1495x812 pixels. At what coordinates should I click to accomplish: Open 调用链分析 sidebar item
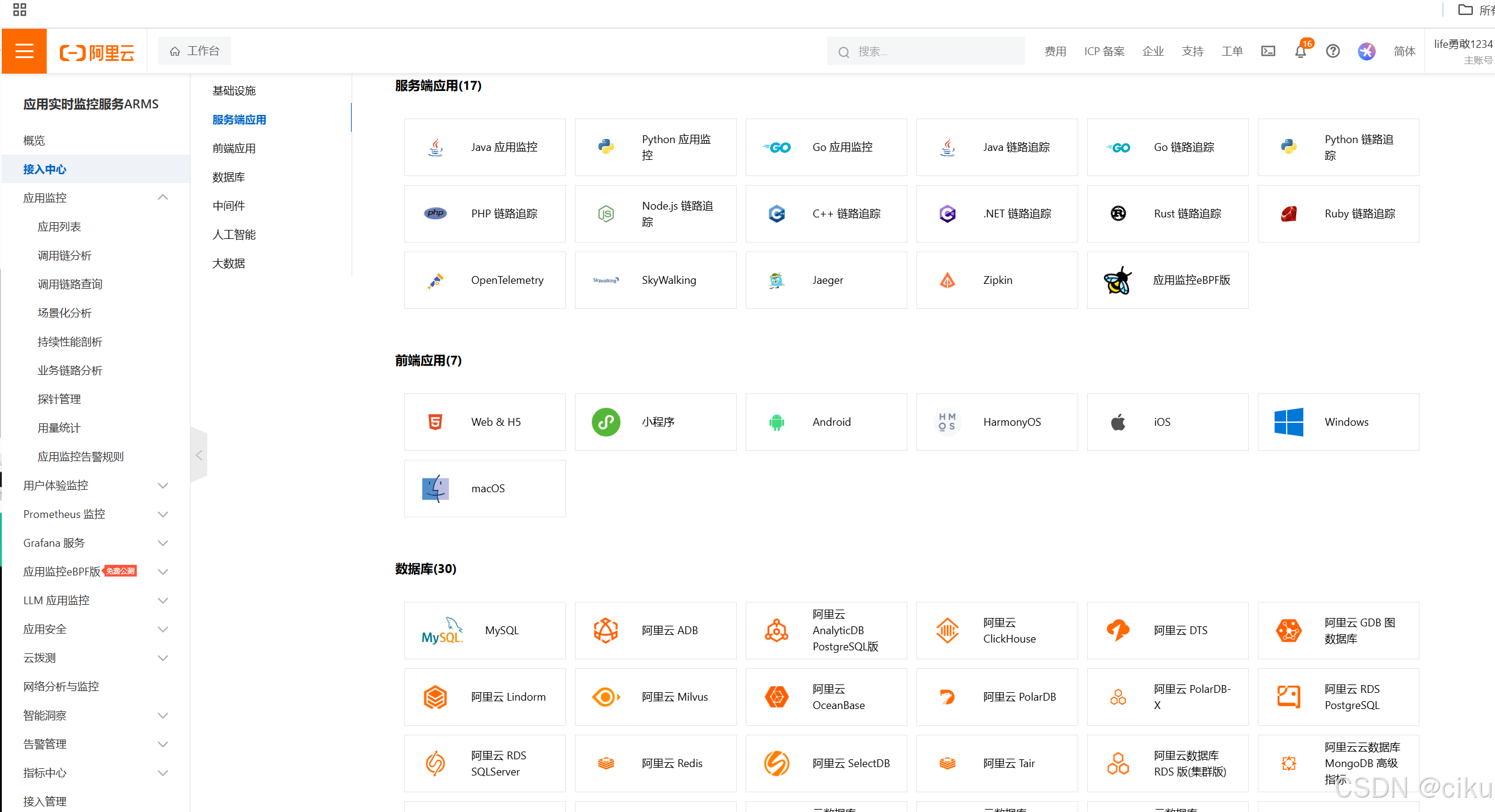(x=65, y=256)
